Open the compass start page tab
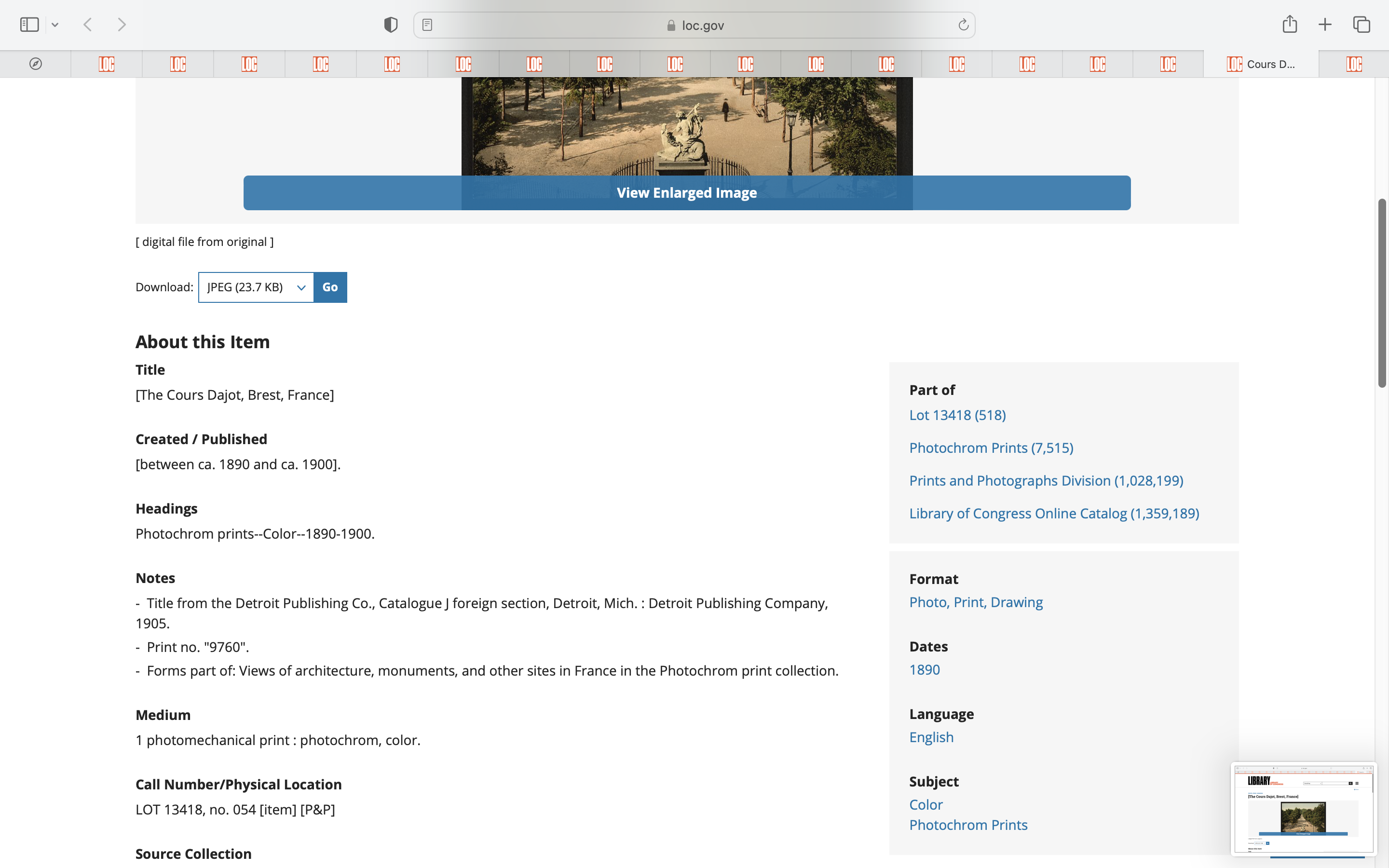 click(36, 64)
